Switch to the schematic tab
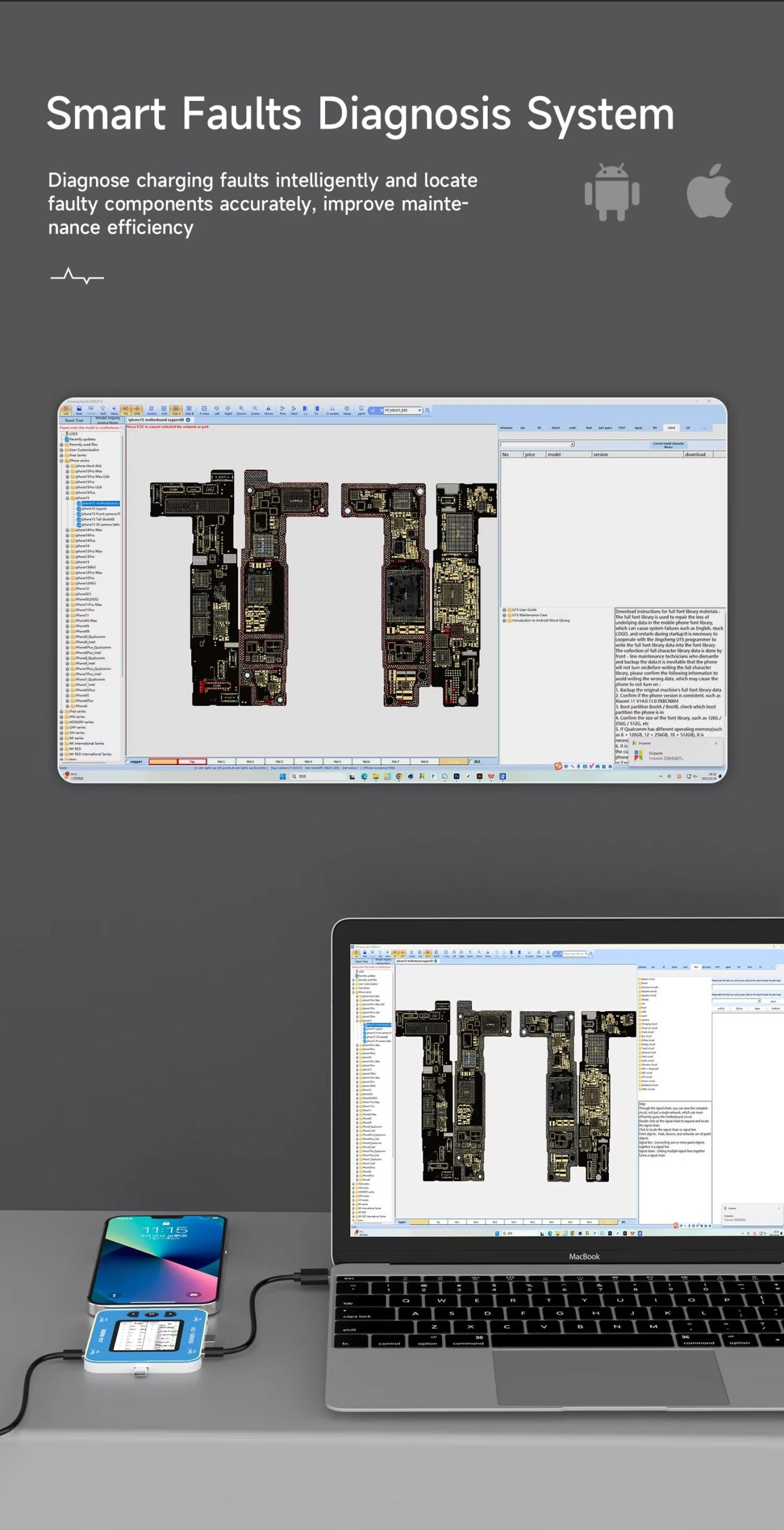The image size is (784, 1530). tap(506, 428)
